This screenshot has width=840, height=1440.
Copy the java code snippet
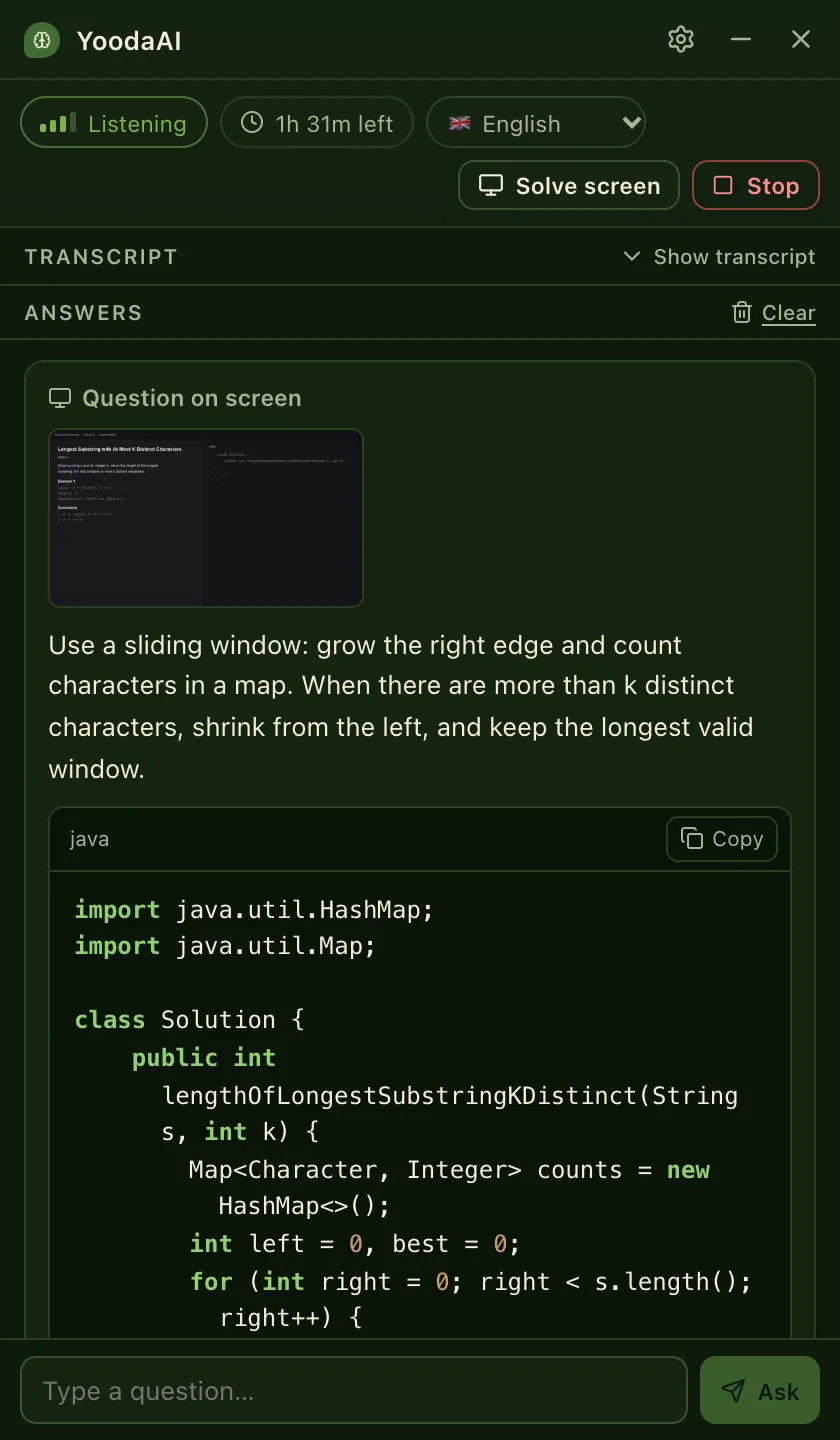click(722, 839)
